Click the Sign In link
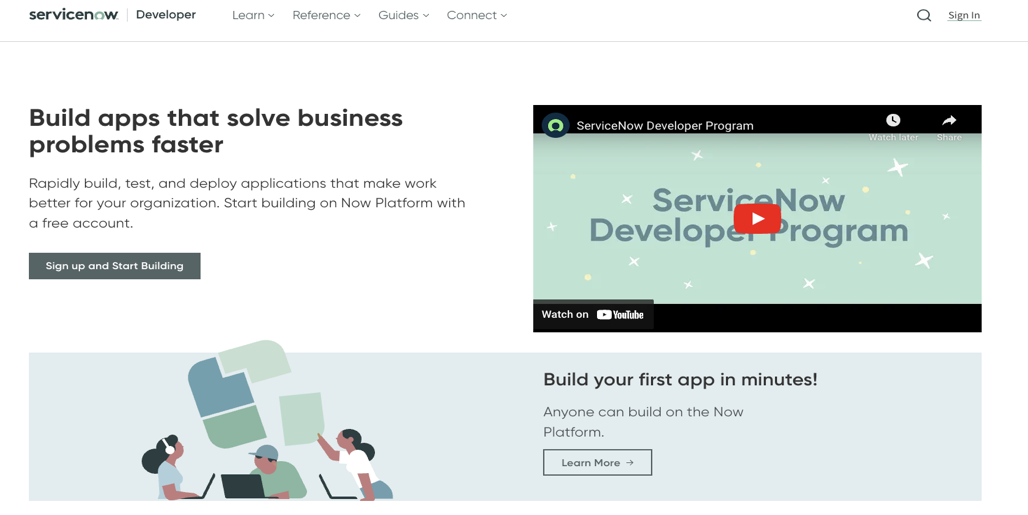The height and width of the screenshot is (515, 1028). pyautogui.click(x=964, y=15)
